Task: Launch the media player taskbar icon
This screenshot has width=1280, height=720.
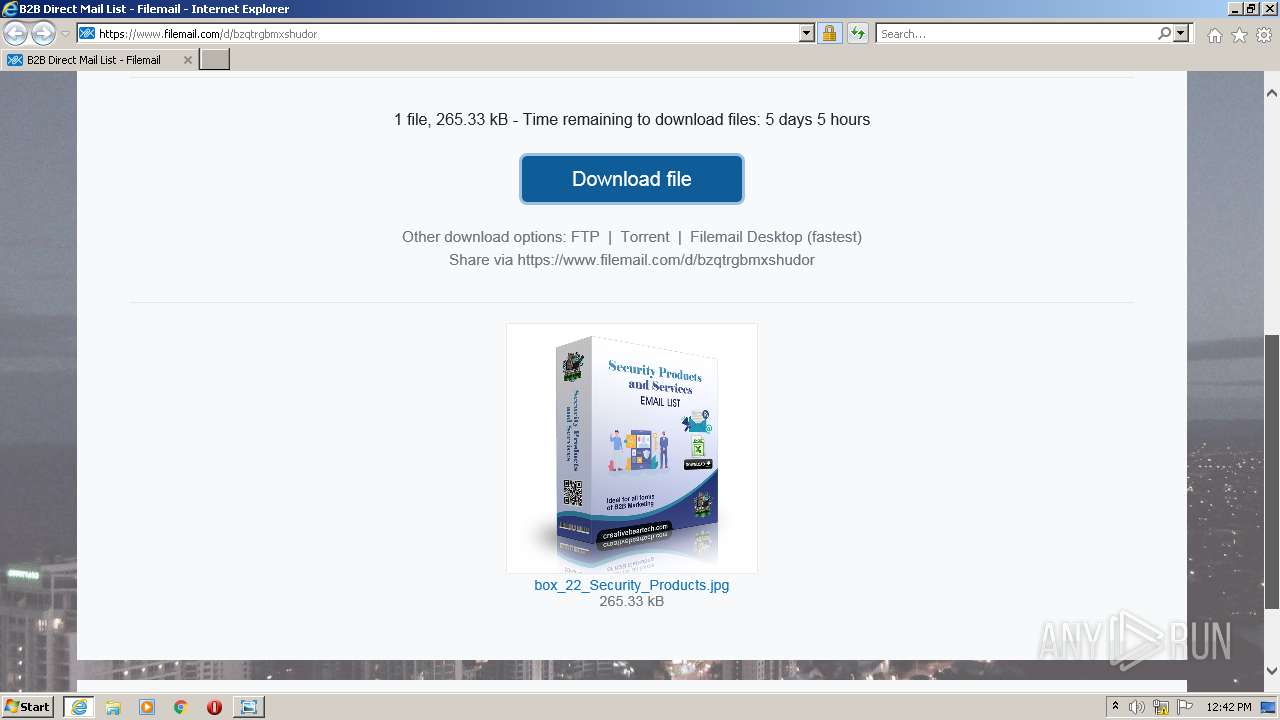Action: pyautogui.click(x=147, y=707)
